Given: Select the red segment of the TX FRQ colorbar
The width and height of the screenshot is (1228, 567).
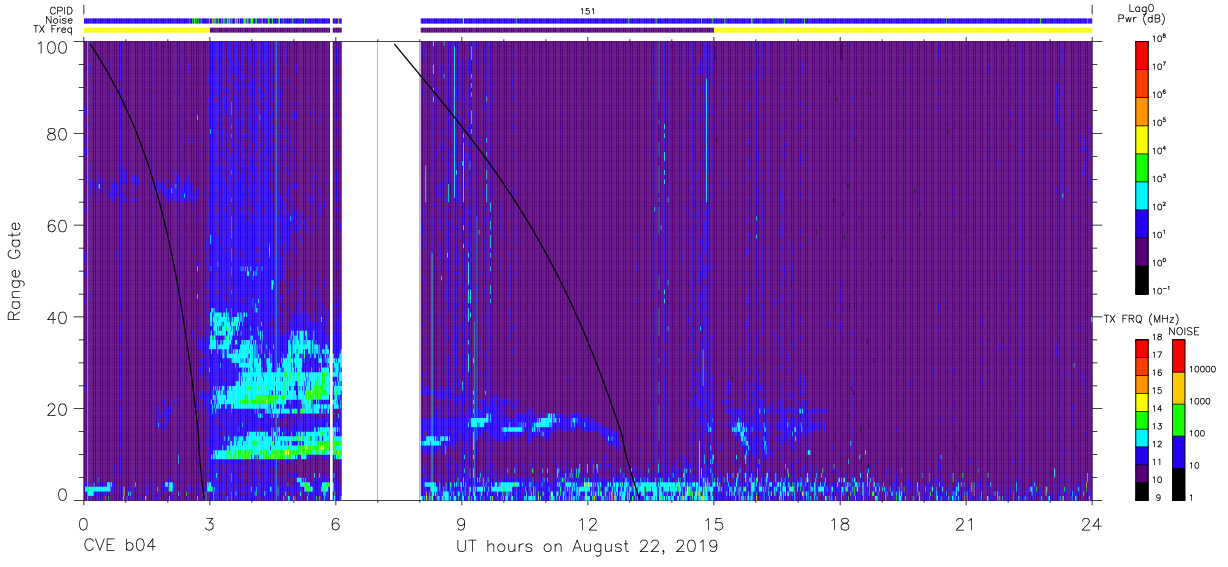Looking at the screenshot, I should [1142, 347].
